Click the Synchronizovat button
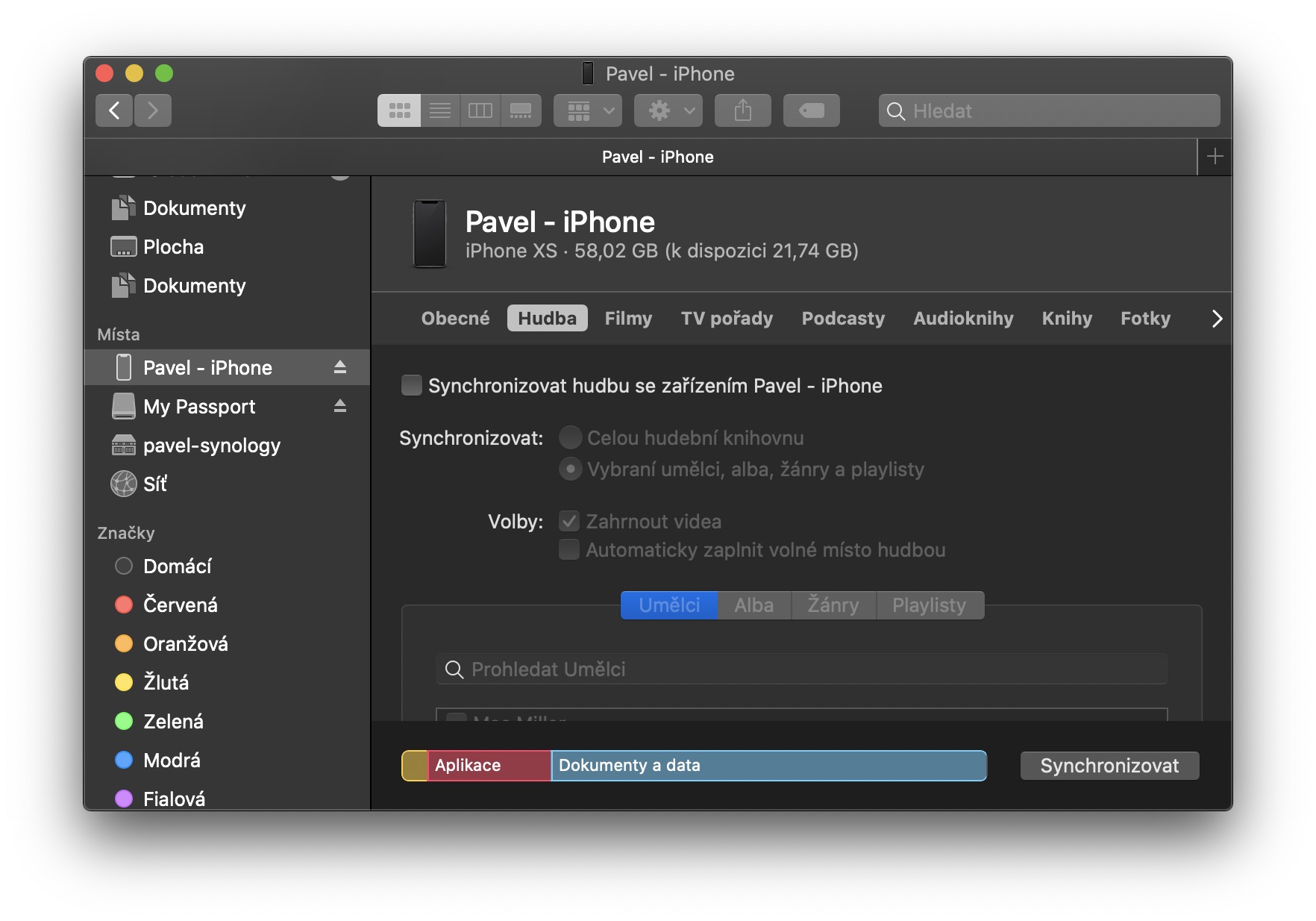This screenshot has width=1316, height=921. pyautogui.click(x=1109, y=766)
